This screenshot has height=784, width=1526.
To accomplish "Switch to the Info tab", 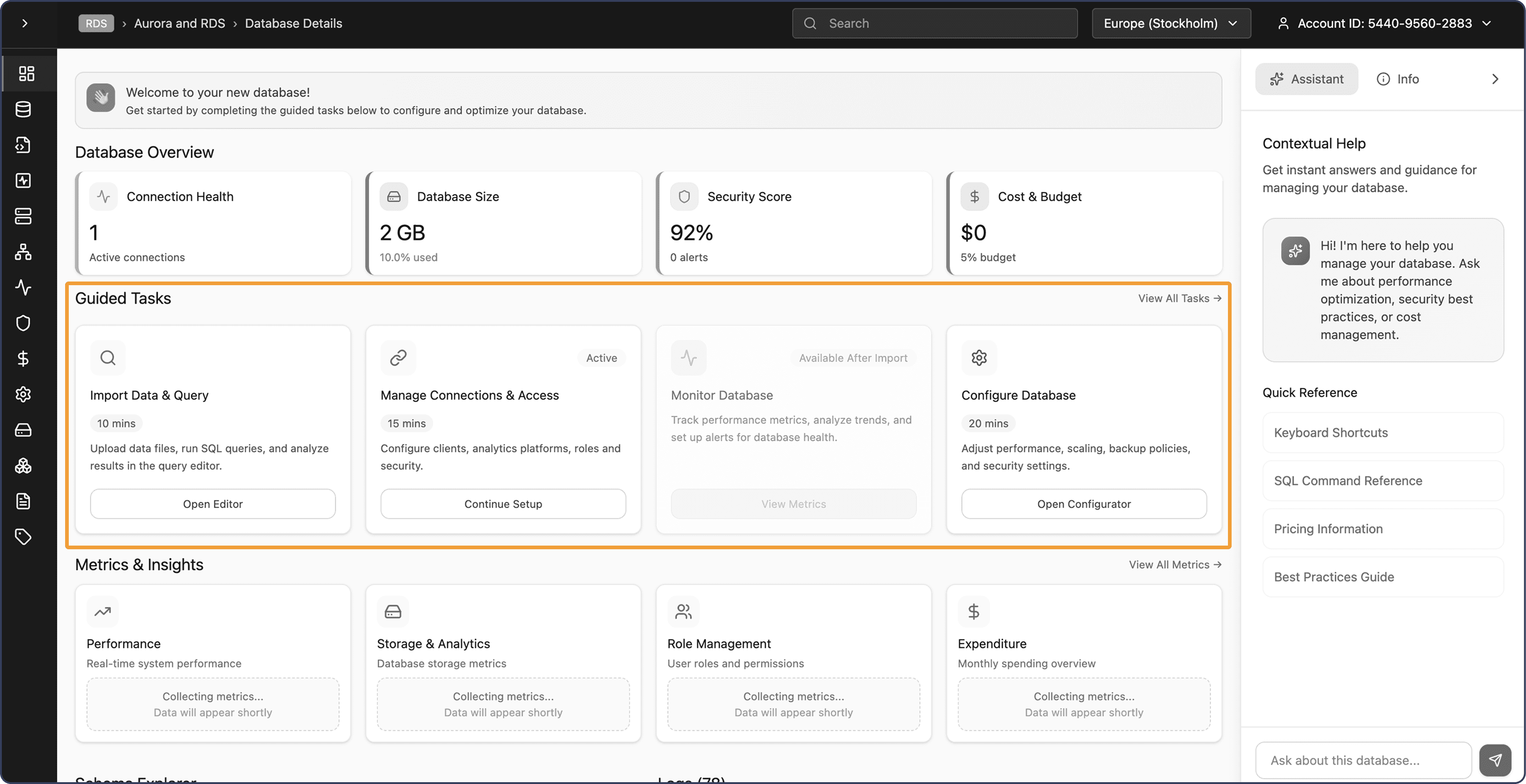I will 1398,79.
